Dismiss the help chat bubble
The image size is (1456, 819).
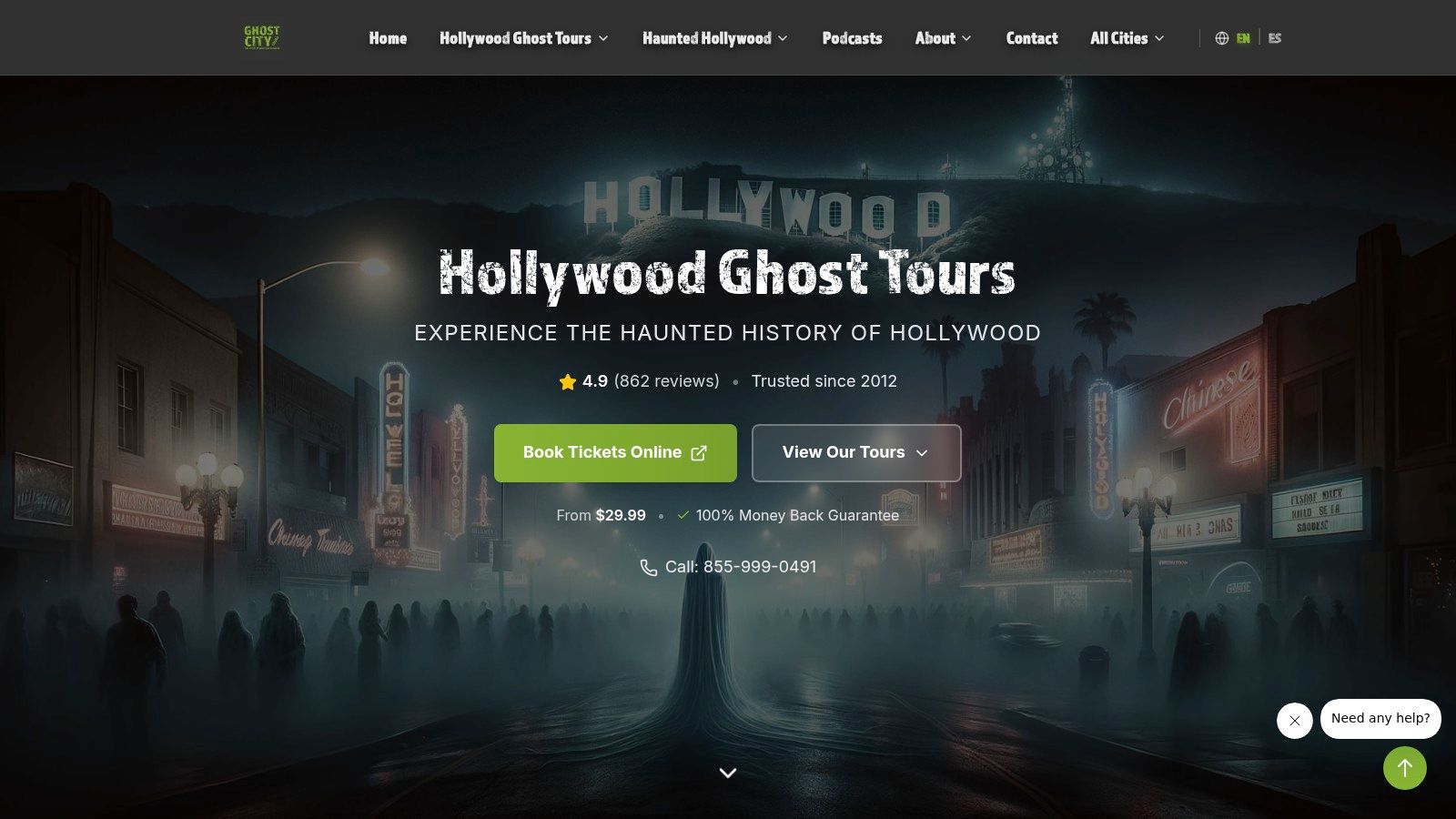1295,721
